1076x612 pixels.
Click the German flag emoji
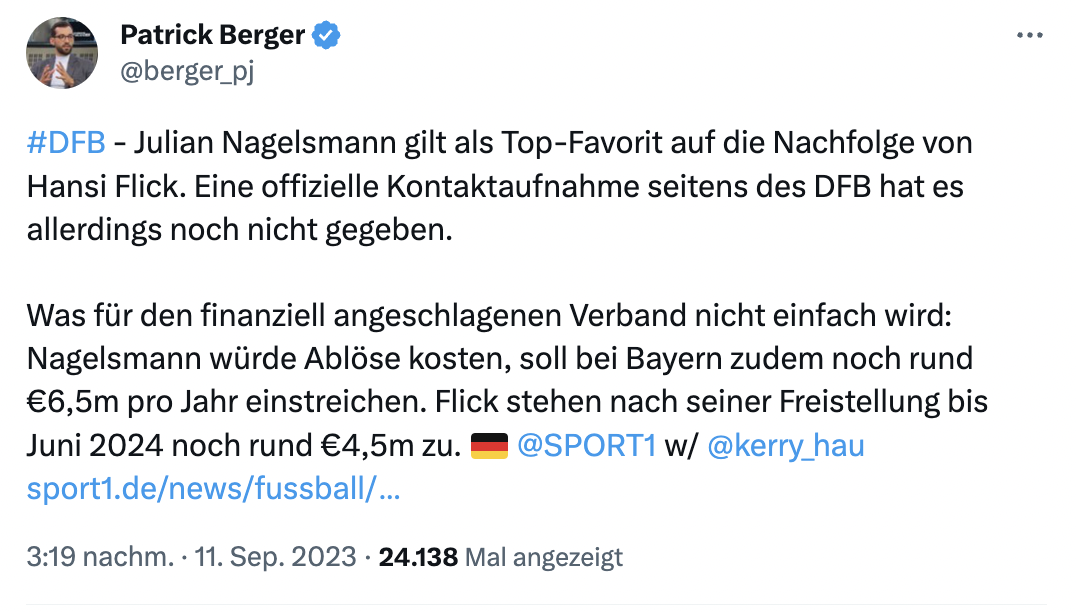489,447
